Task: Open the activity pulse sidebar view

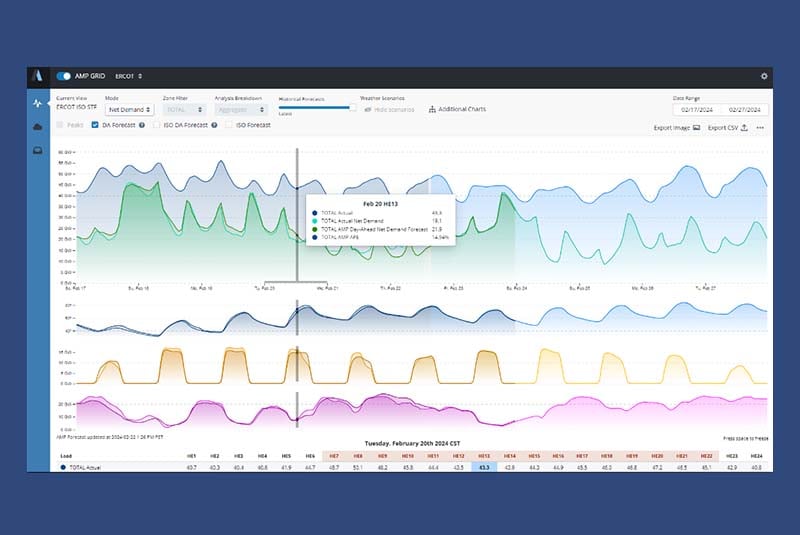Action: pos(38,103)
